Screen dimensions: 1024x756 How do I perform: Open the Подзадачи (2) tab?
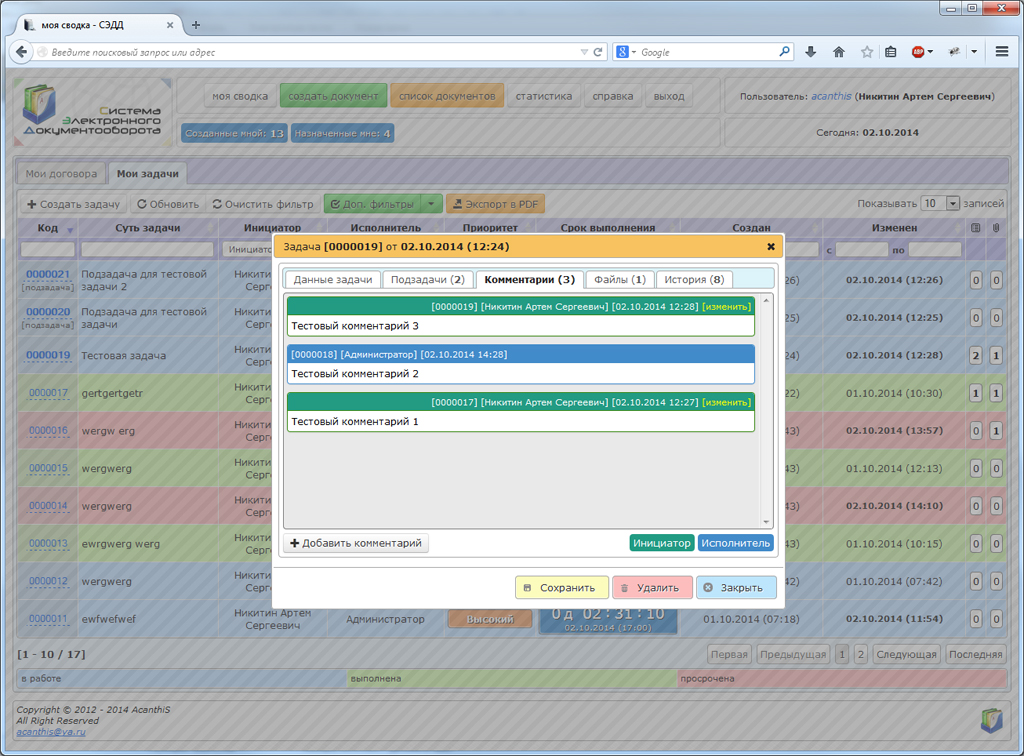click(x=428, y=279)
